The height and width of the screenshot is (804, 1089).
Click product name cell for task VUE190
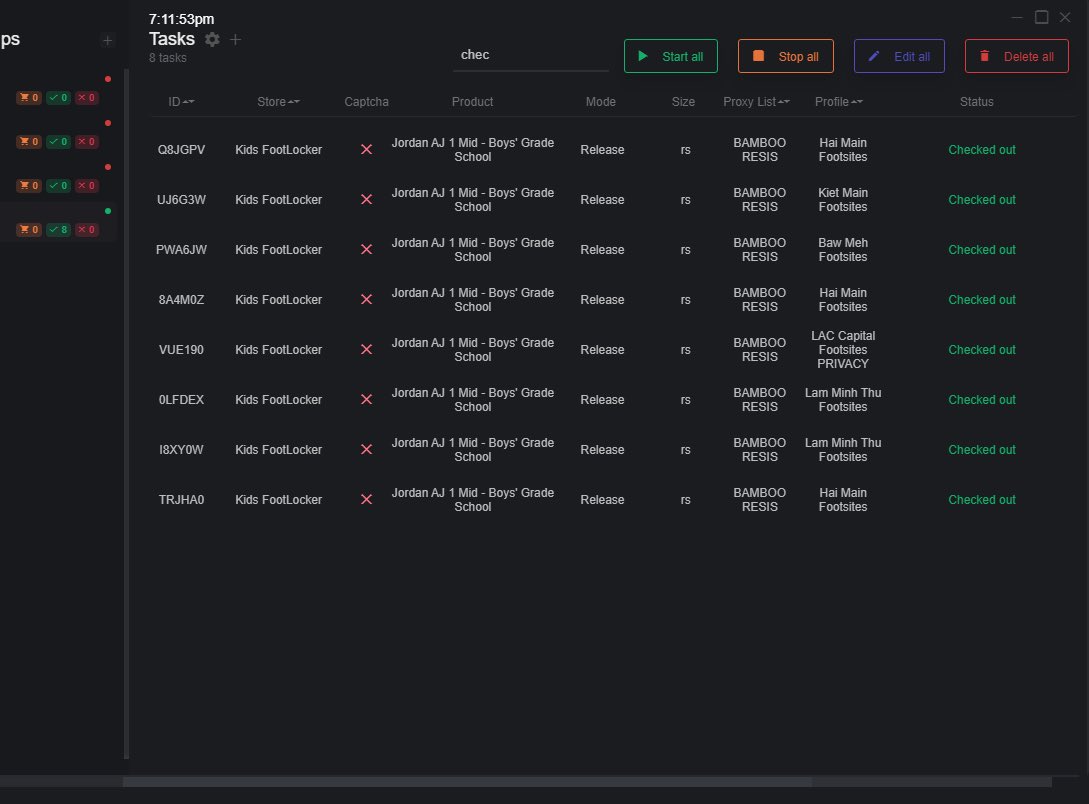click(x=472, y=349)
